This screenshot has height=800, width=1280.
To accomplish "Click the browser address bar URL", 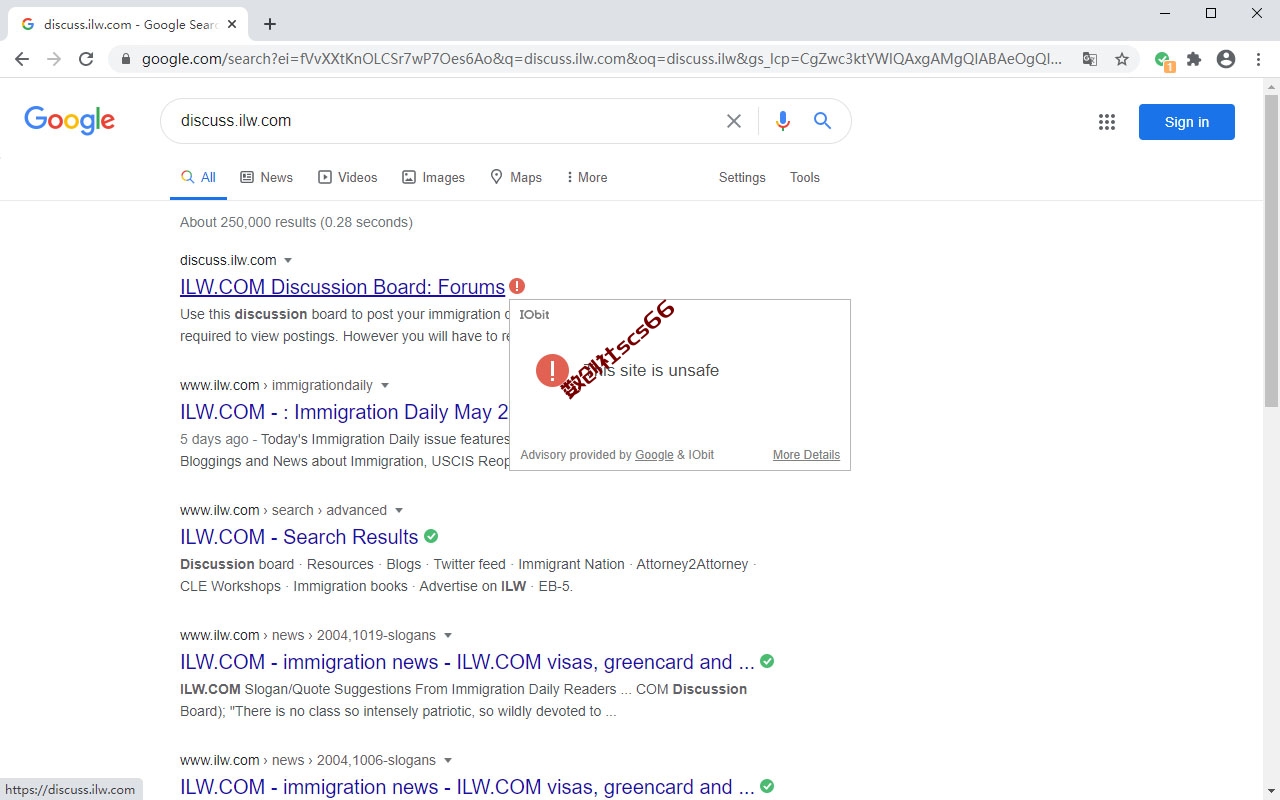I will click(x=602, y=59).
